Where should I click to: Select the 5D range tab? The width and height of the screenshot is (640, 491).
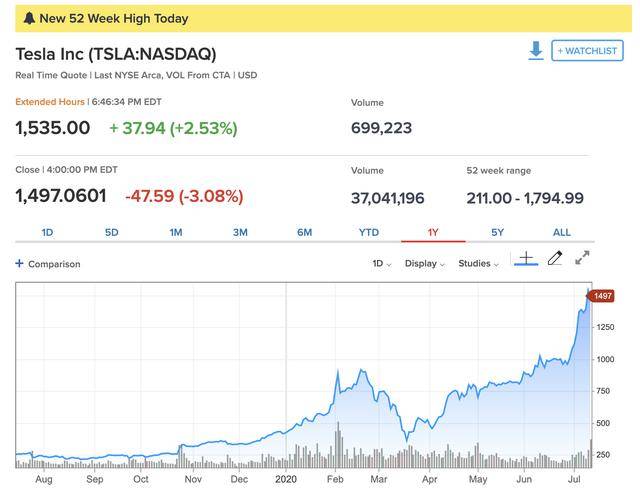click(x=111, y=232)
